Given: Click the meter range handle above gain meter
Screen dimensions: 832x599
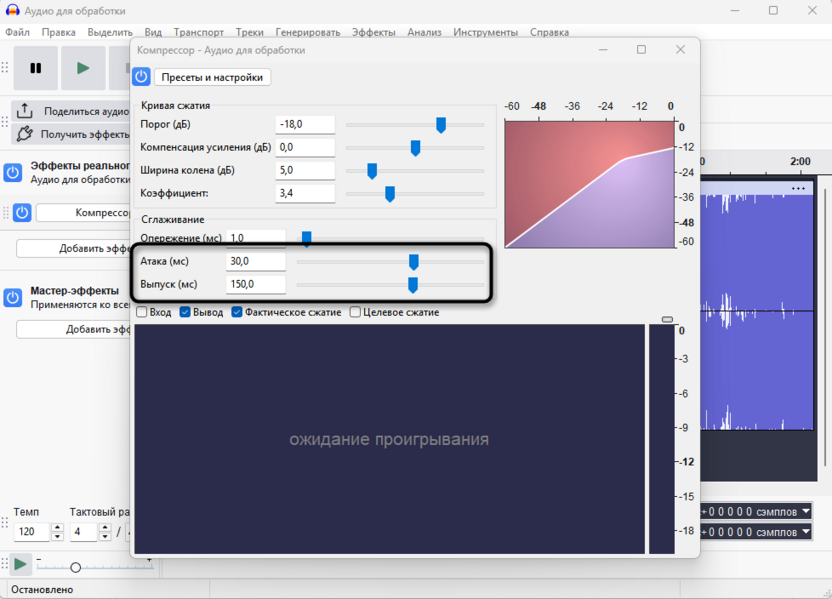Looking at the screenshot, I should pyautogui.click(x=668, y=319).
